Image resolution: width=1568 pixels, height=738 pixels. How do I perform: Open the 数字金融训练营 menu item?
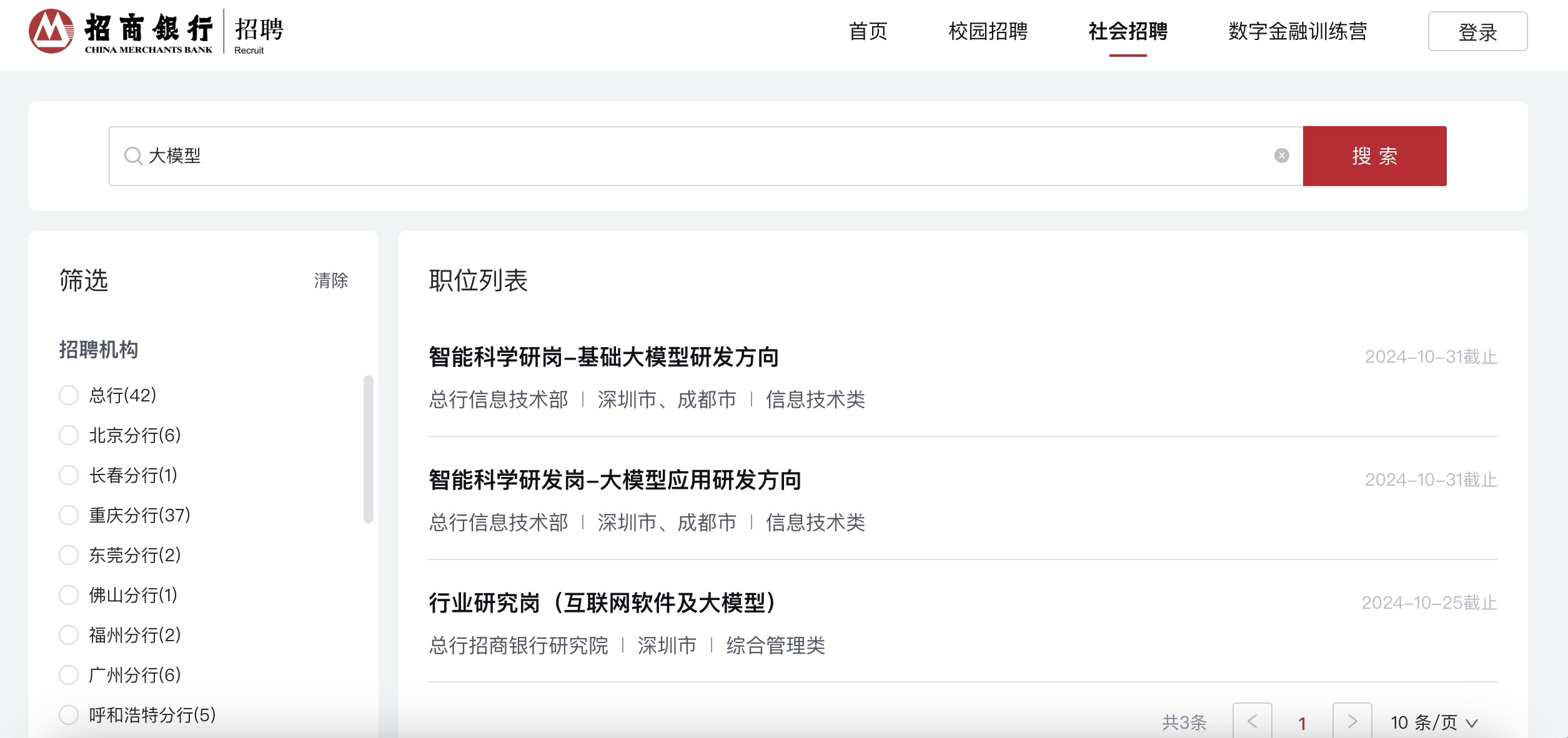tap(1298, 31)
